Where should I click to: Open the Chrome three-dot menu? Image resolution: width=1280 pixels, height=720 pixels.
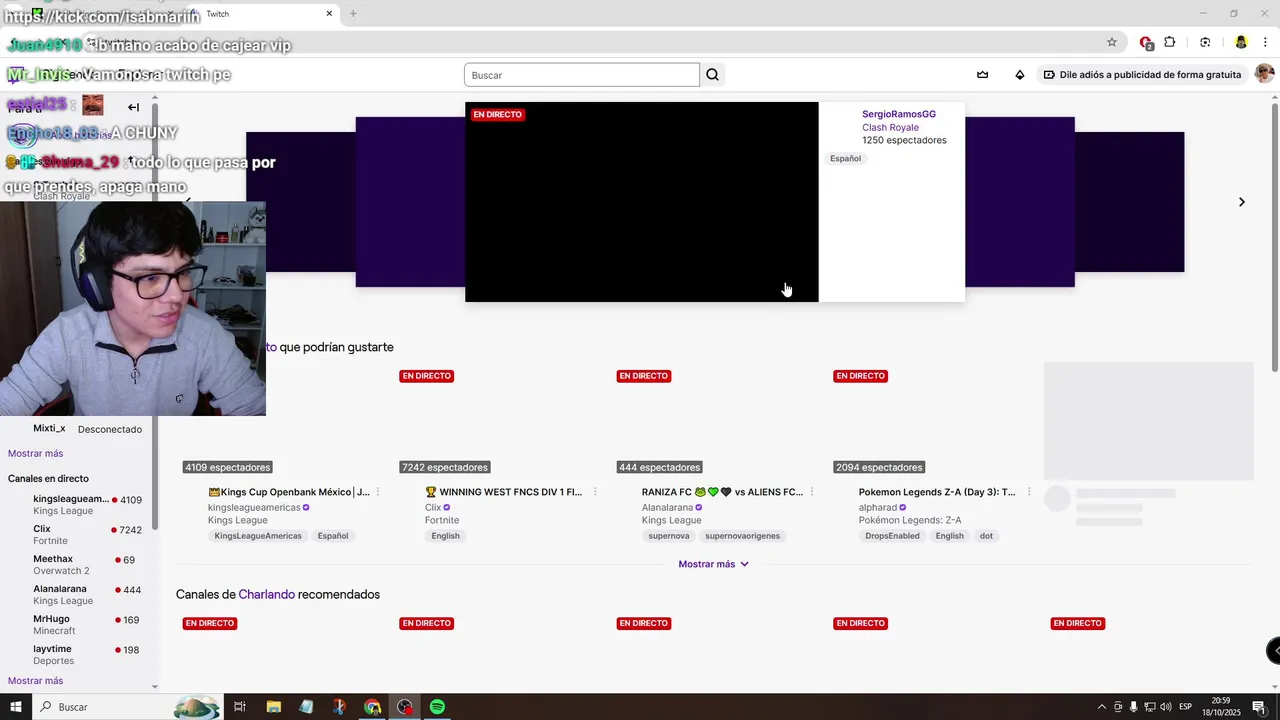[x=1266, y=42]
